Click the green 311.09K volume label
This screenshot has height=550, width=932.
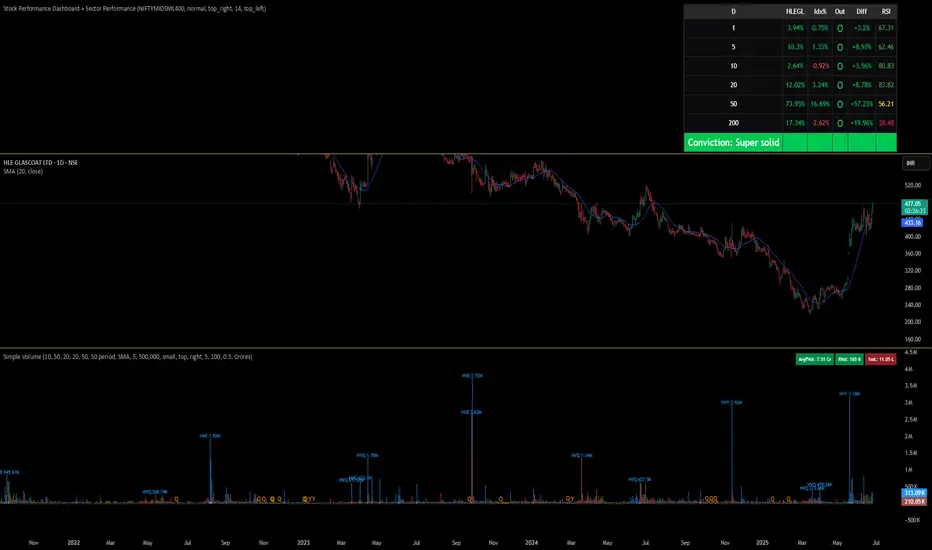pyautogui.click(x=912, y=493)
